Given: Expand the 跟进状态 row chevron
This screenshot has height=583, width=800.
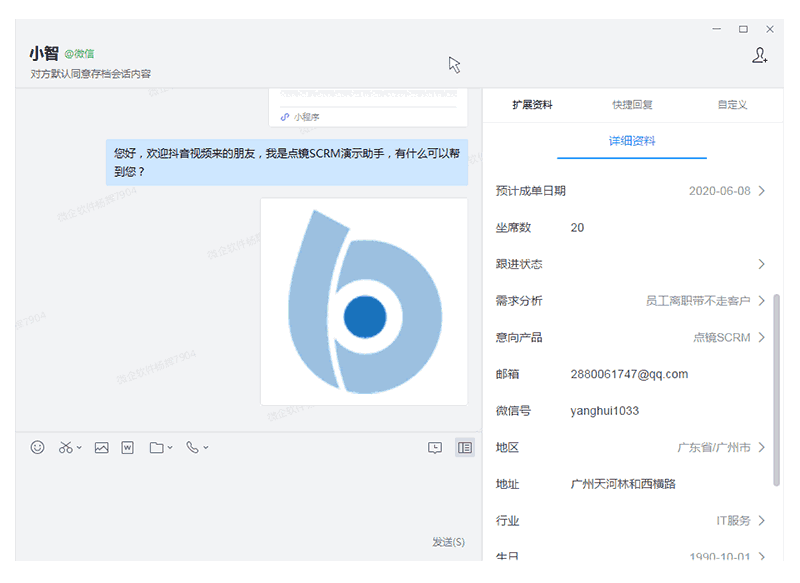Looking at the screenshot, I should (762, 264).
